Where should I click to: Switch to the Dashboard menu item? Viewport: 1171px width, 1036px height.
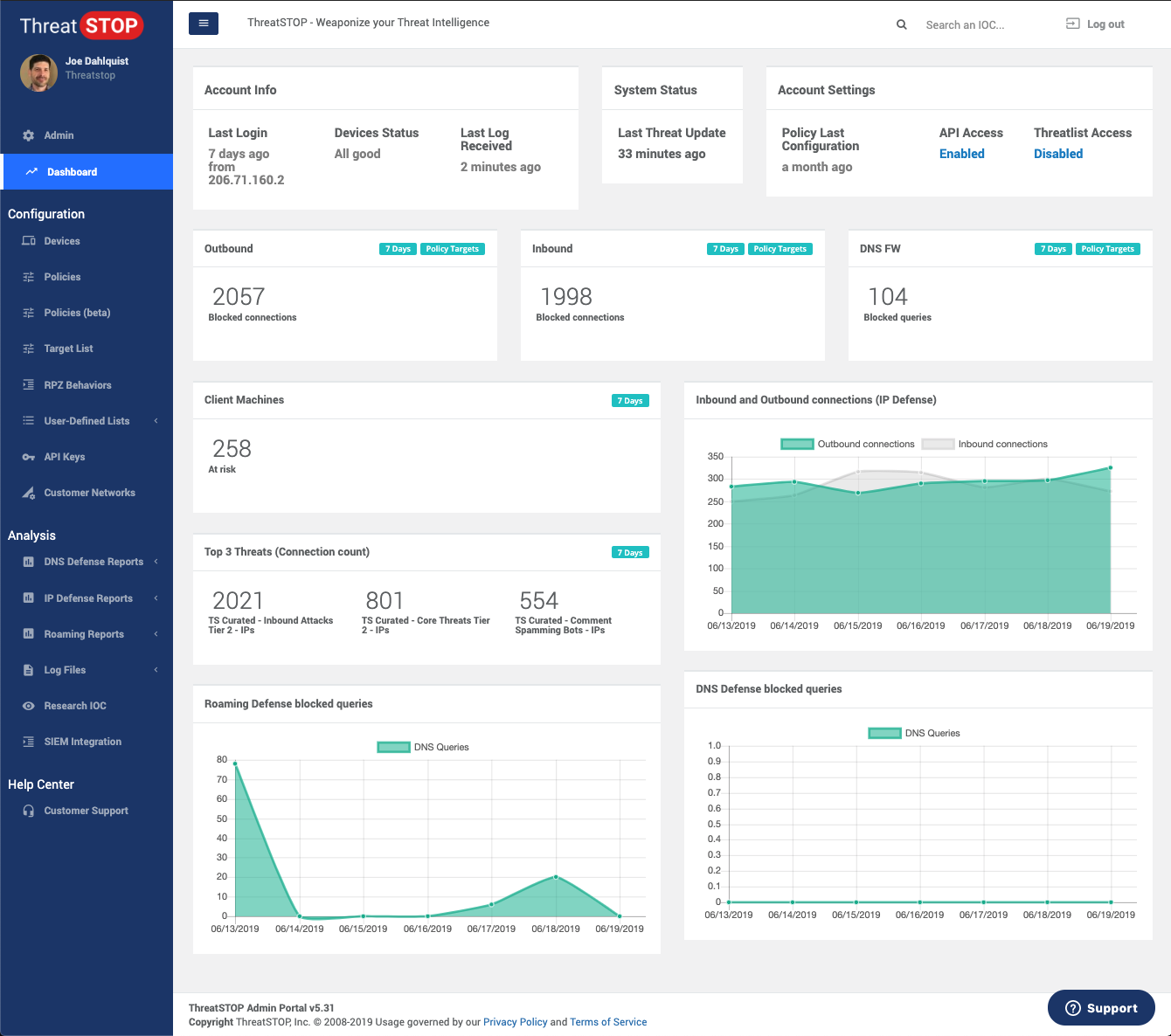pyautogui.click(x=72, y=172)
